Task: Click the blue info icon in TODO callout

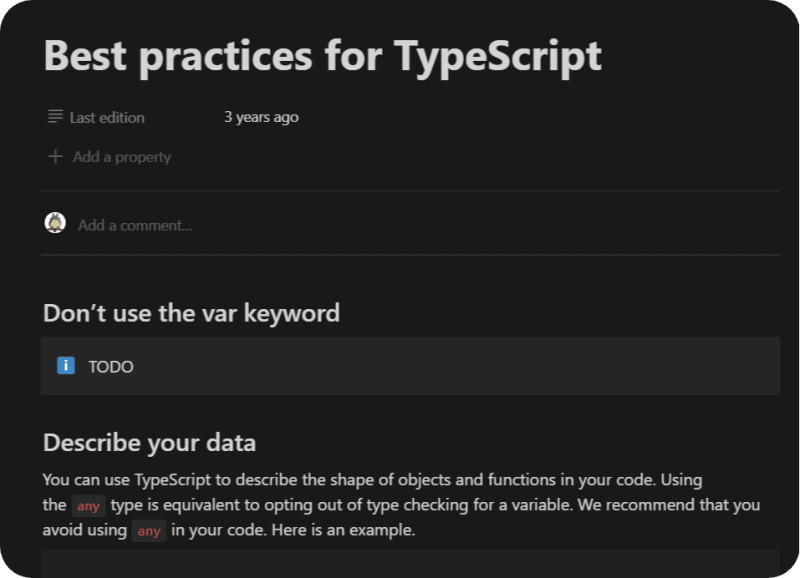Action: pos(66,366)
